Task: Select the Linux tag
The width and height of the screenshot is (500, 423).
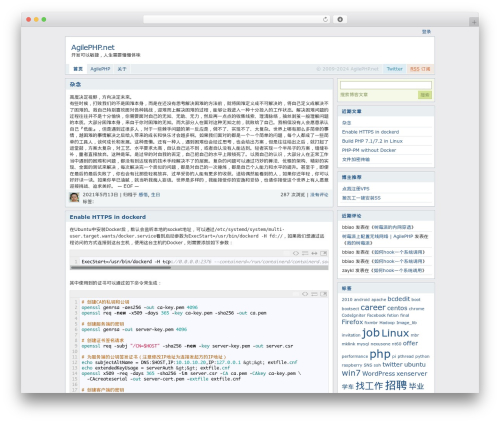Action: [x=395, y=333]
